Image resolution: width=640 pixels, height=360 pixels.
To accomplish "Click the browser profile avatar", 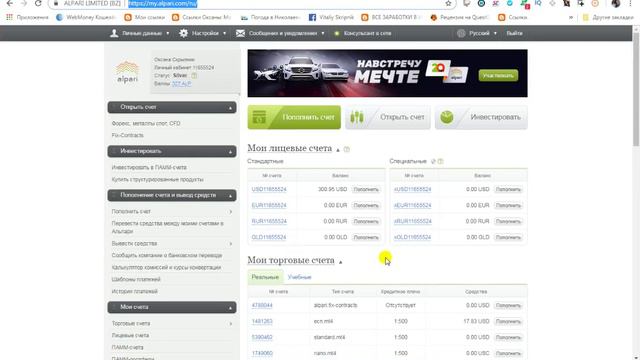I will pyautogui.click(x=616, y=3).
